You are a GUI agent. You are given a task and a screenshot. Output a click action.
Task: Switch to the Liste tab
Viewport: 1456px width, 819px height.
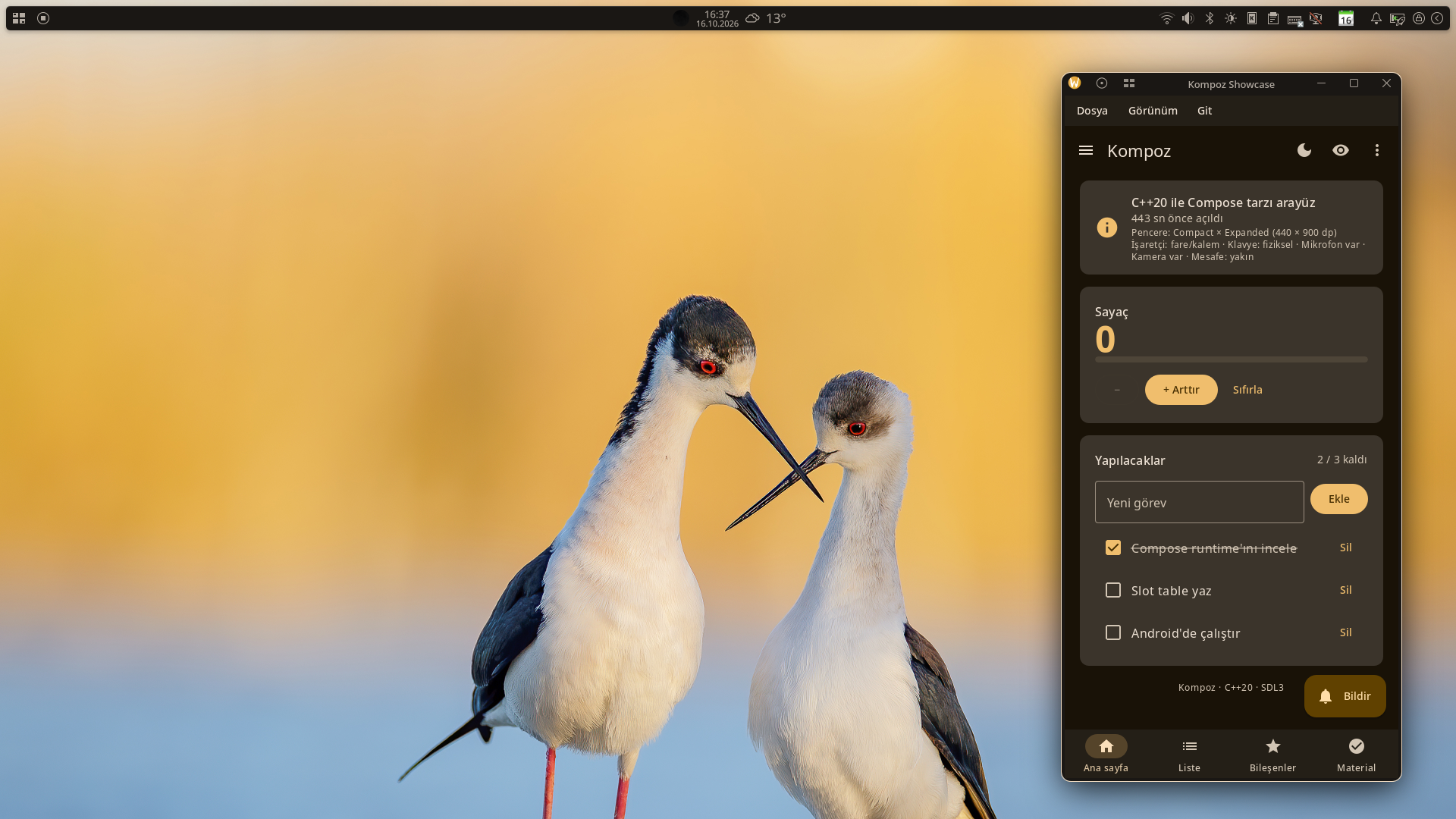[x=1190, y=755]
